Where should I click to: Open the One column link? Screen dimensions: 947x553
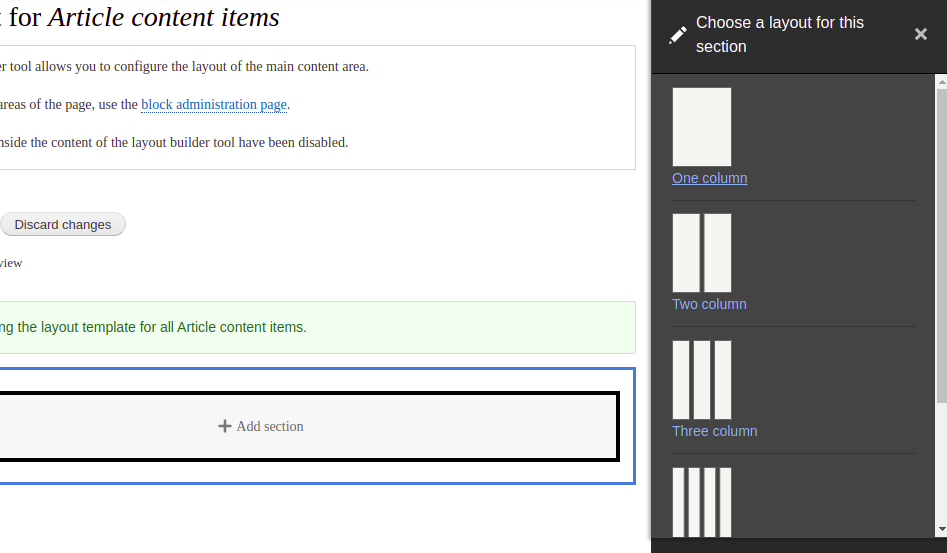tap(710, 178)
